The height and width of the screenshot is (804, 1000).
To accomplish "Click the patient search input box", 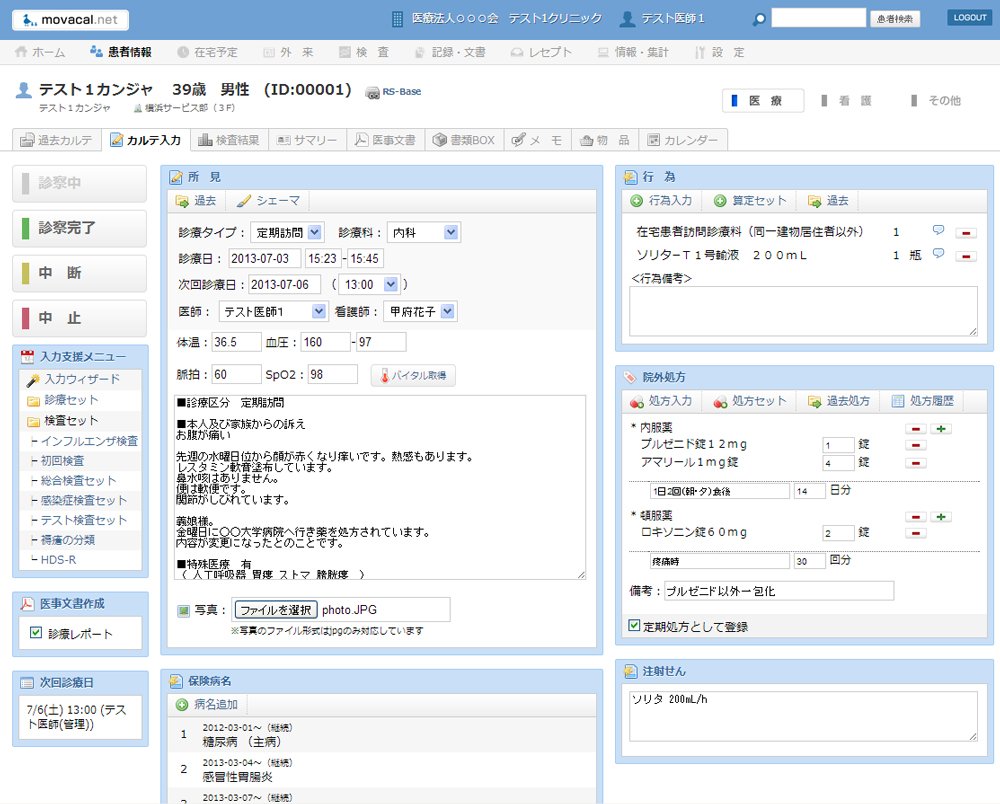I will [x=818, y=18].
